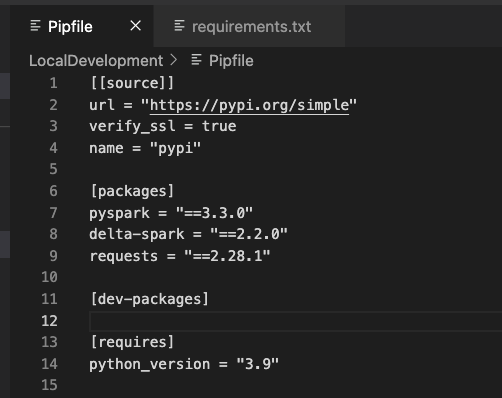Close the Pipfile tab
502x398 pixels.
(x=135, y=26)
